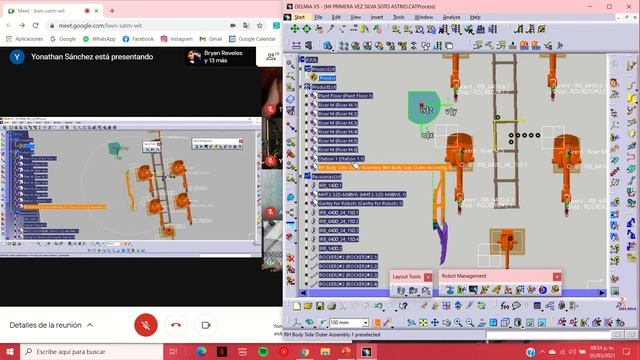Show hidden system tray icons chevron

click(542, 351)
